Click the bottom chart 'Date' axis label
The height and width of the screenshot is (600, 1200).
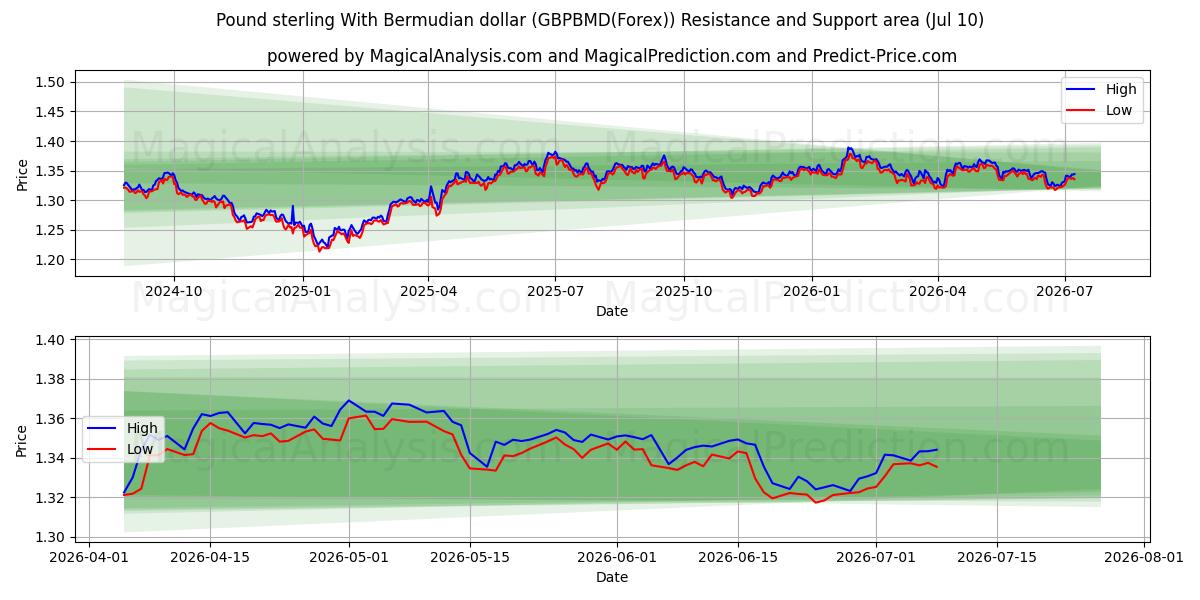click(x=612, y=577)
